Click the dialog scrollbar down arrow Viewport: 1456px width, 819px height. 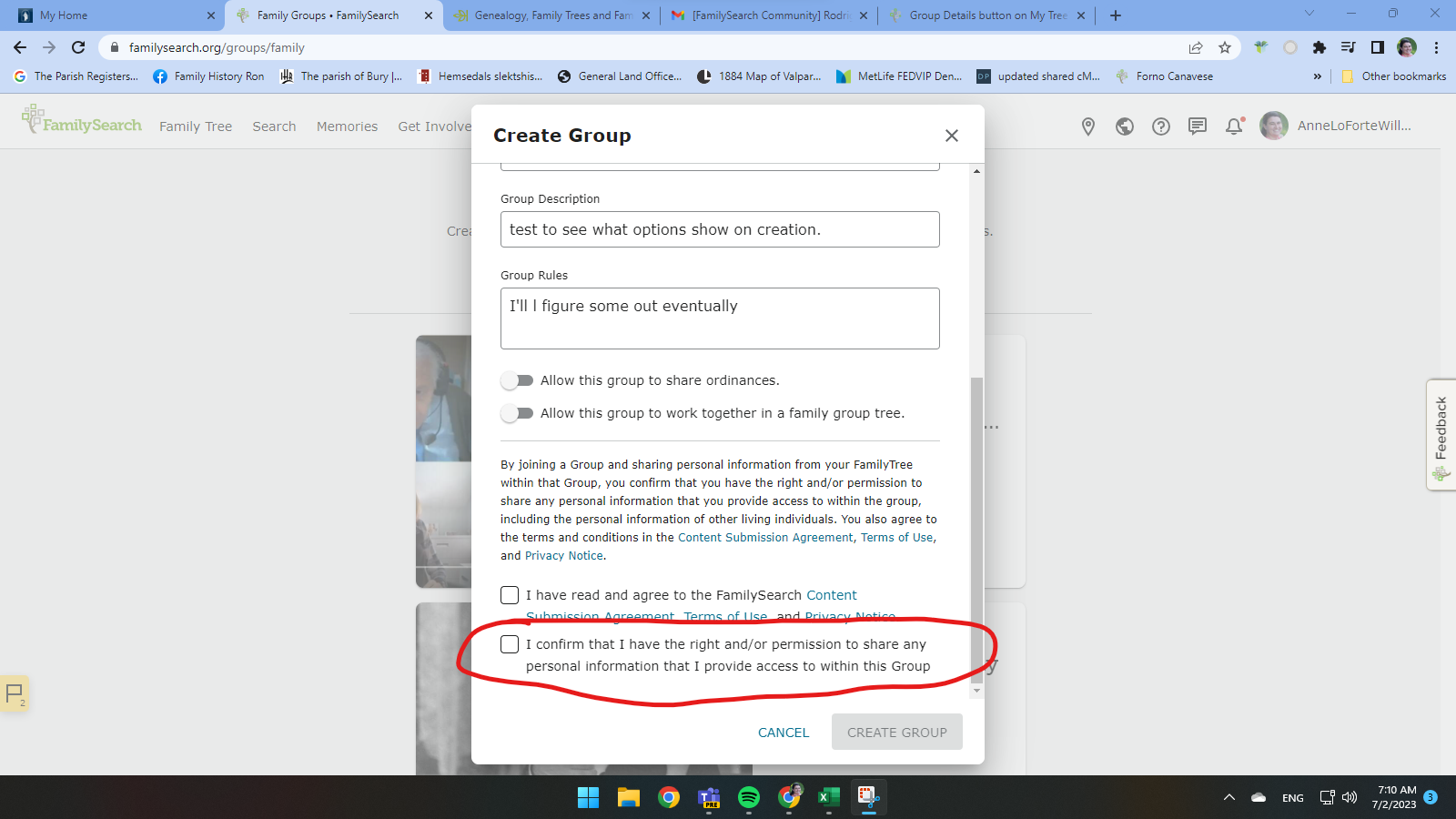tap(976, 691)
